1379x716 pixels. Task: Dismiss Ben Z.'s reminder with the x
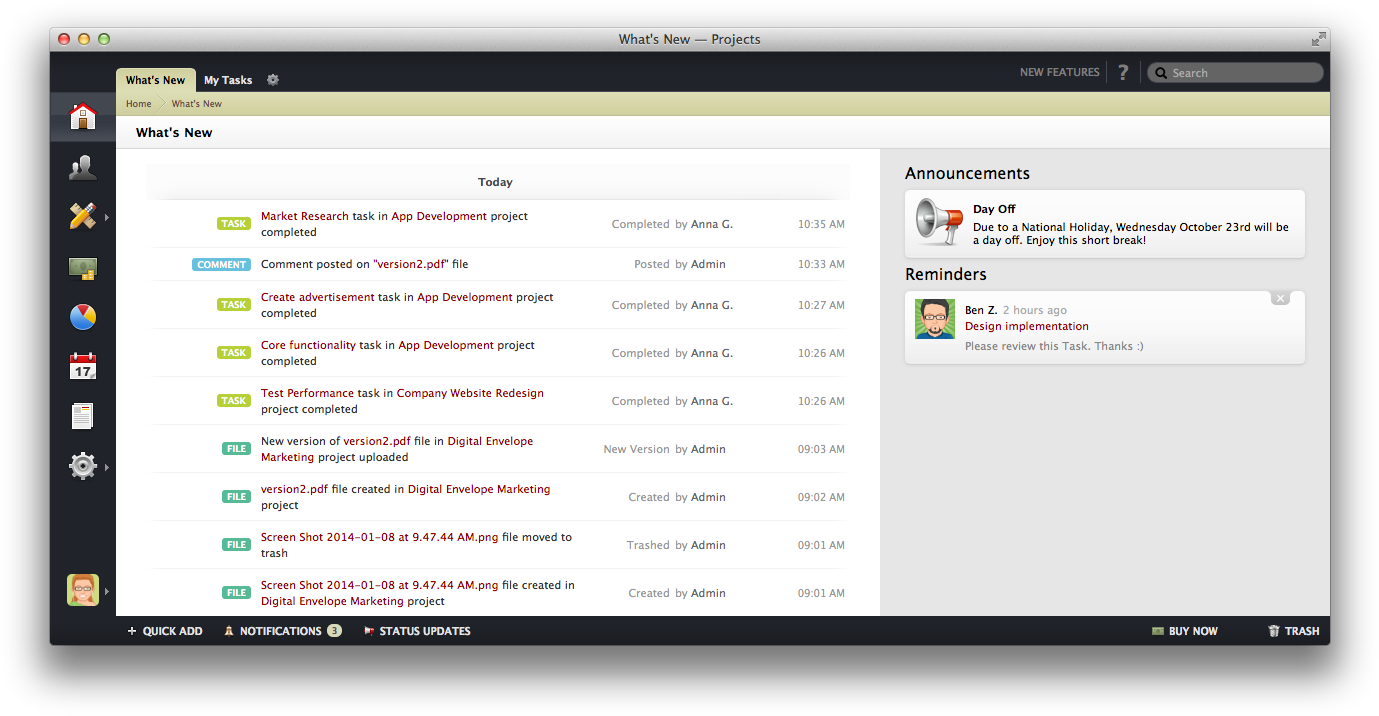pos(1280,297)
